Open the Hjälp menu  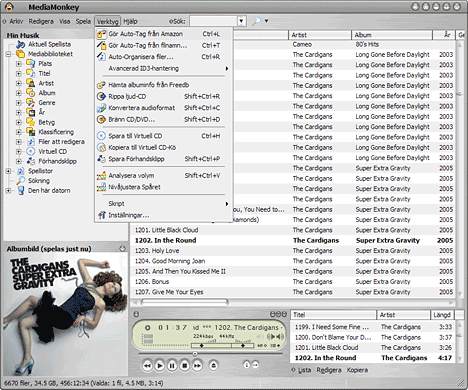point(130,21)
